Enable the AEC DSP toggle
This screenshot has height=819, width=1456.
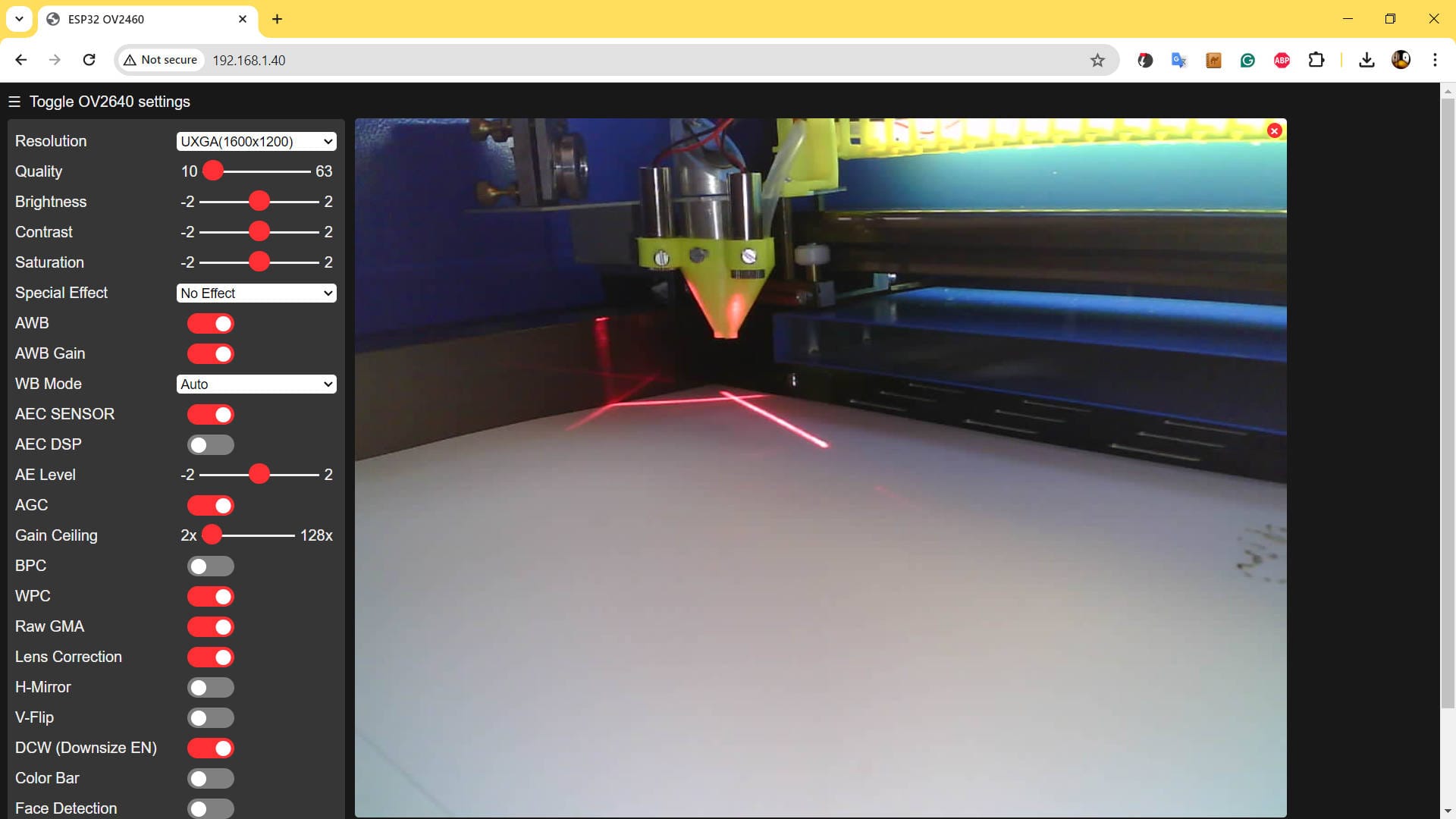coord(211,444)
